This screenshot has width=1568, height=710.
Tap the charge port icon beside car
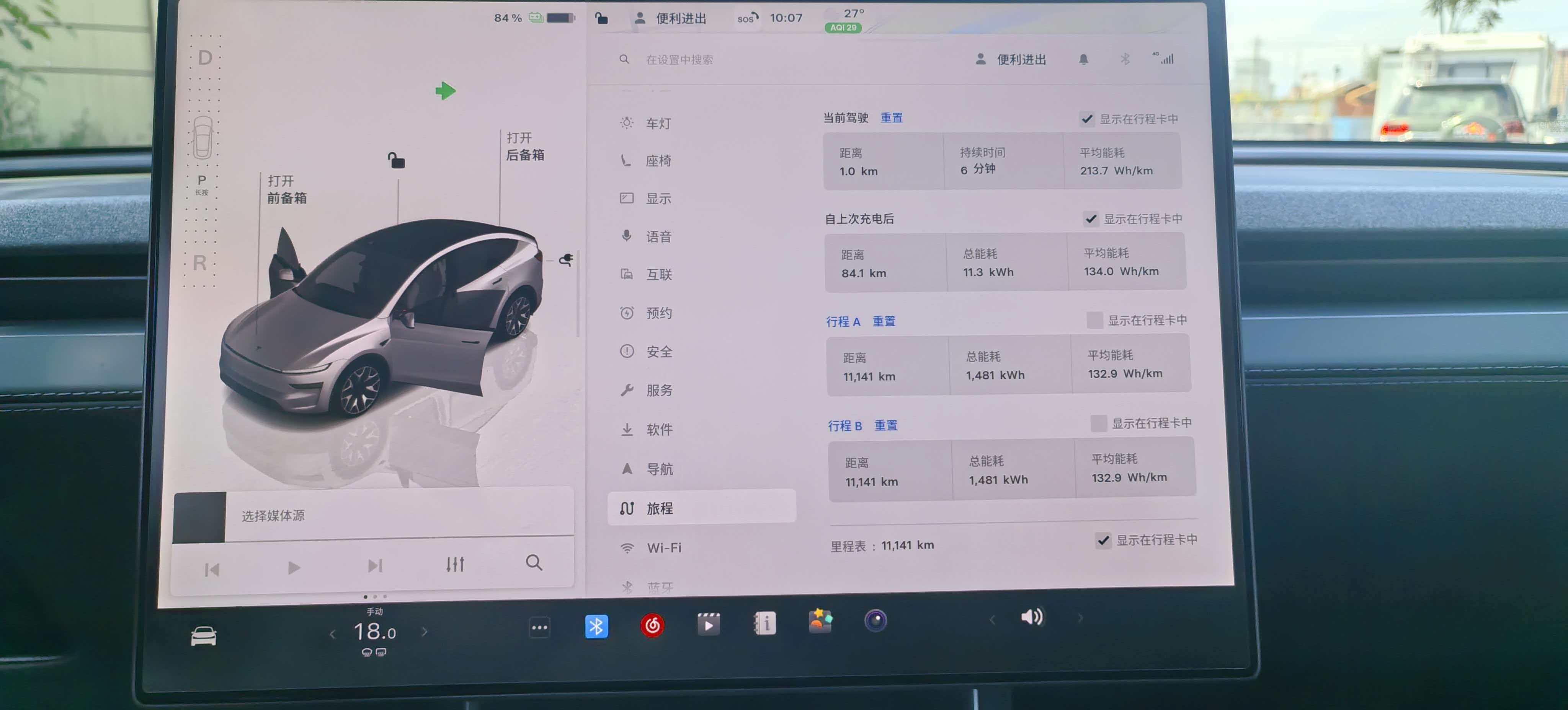coord(566,260)
